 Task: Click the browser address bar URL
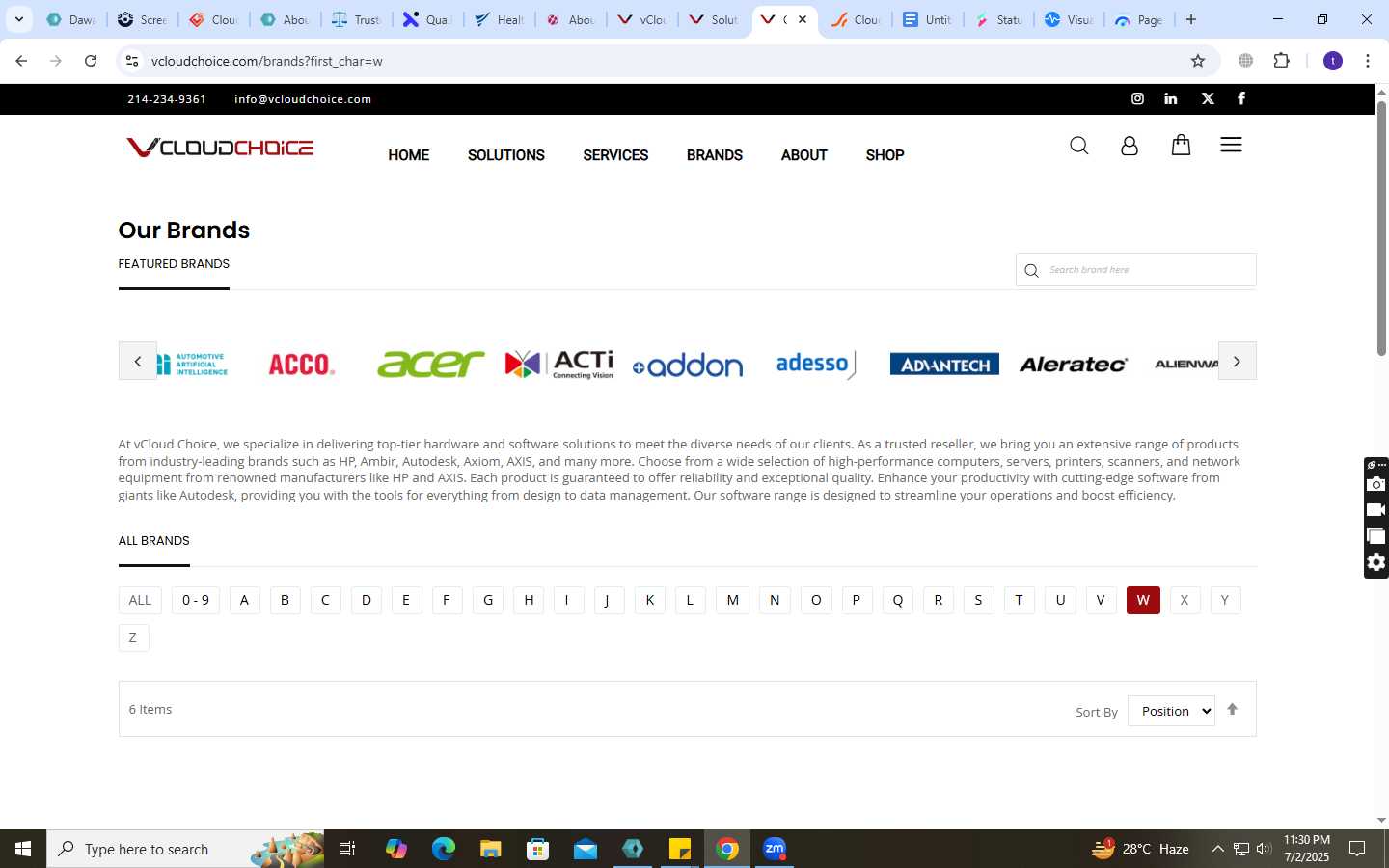click(267, 61)
